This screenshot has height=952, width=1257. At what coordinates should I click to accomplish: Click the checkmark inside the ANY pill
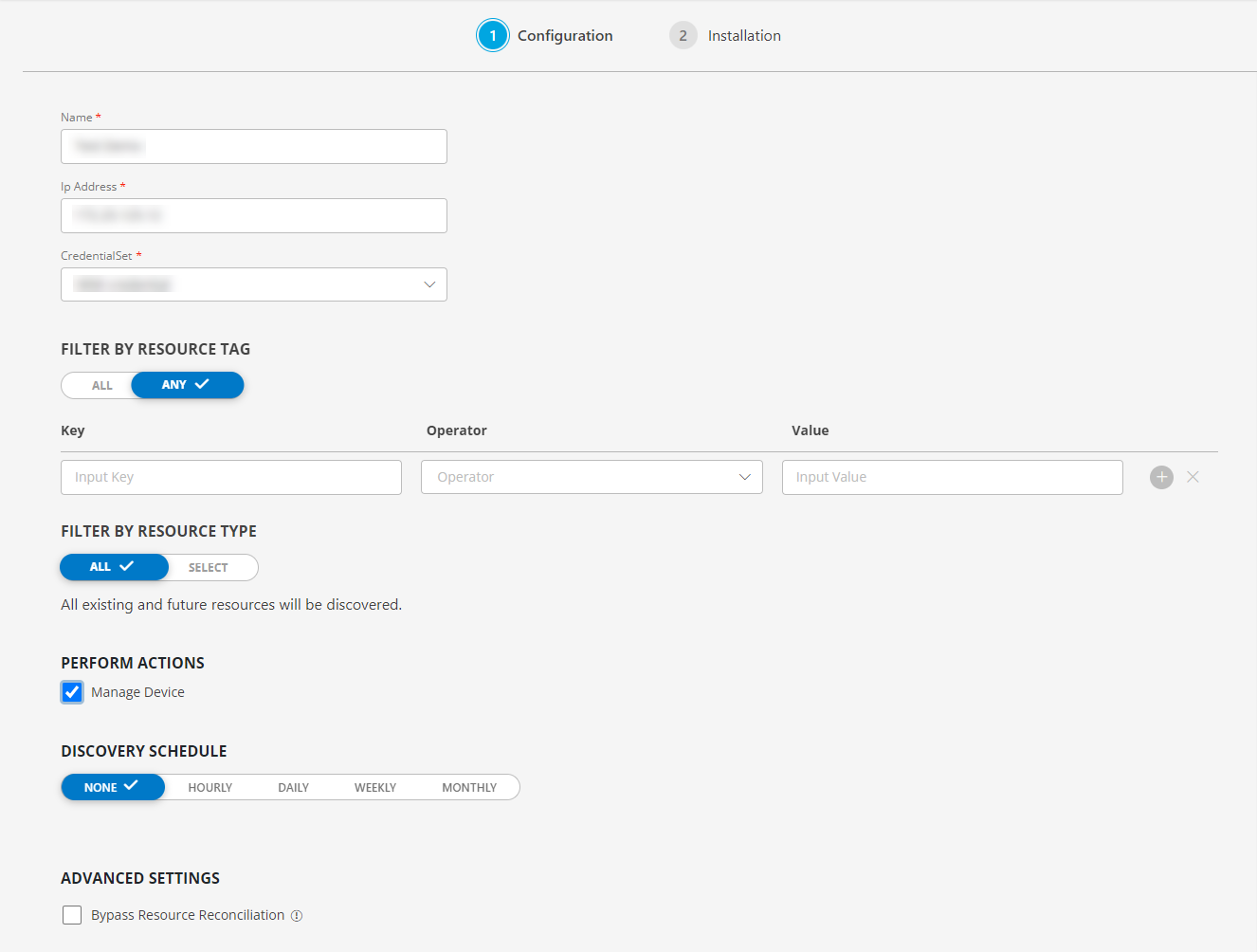pos(200,385)
